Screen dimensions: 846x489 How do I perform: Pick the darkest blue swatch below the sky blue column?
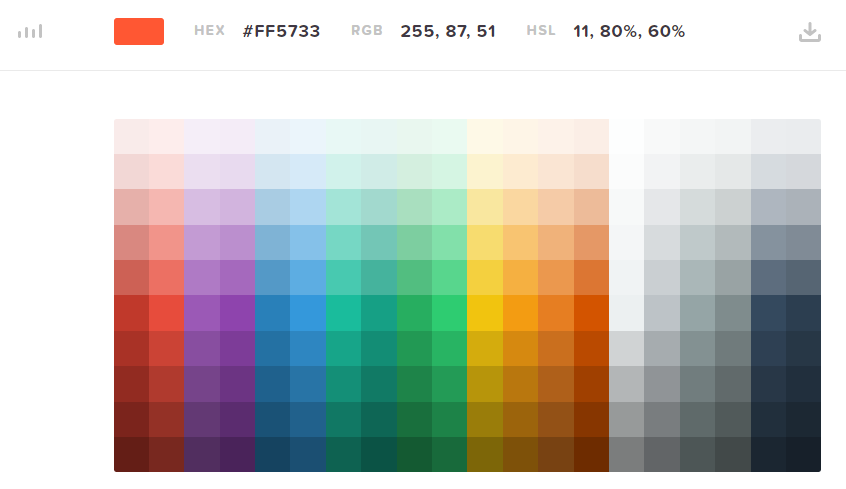tap(308, 454)
